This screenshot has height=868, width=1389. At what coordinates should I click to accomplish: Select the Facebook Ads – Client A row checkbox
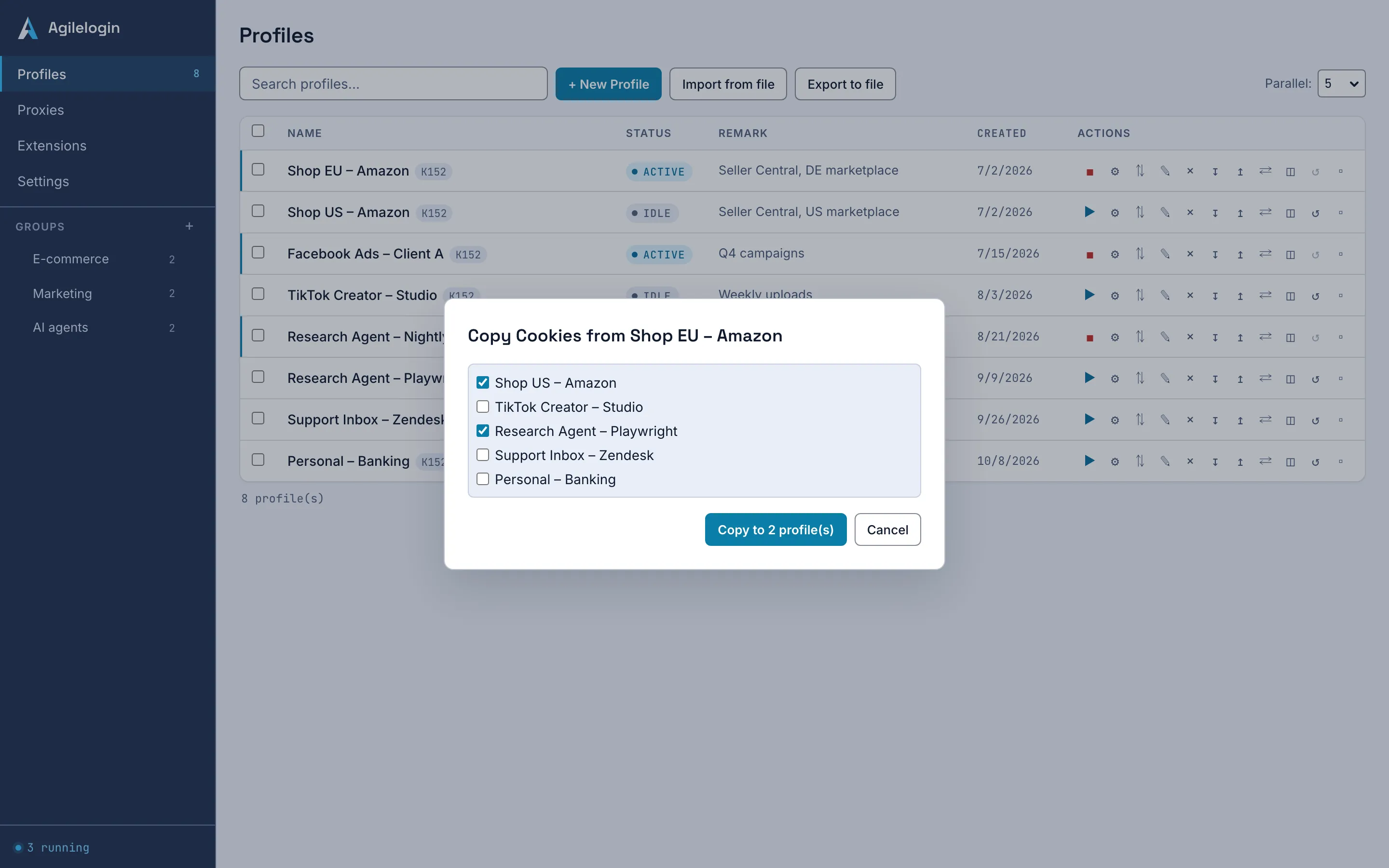pos(259,253)
